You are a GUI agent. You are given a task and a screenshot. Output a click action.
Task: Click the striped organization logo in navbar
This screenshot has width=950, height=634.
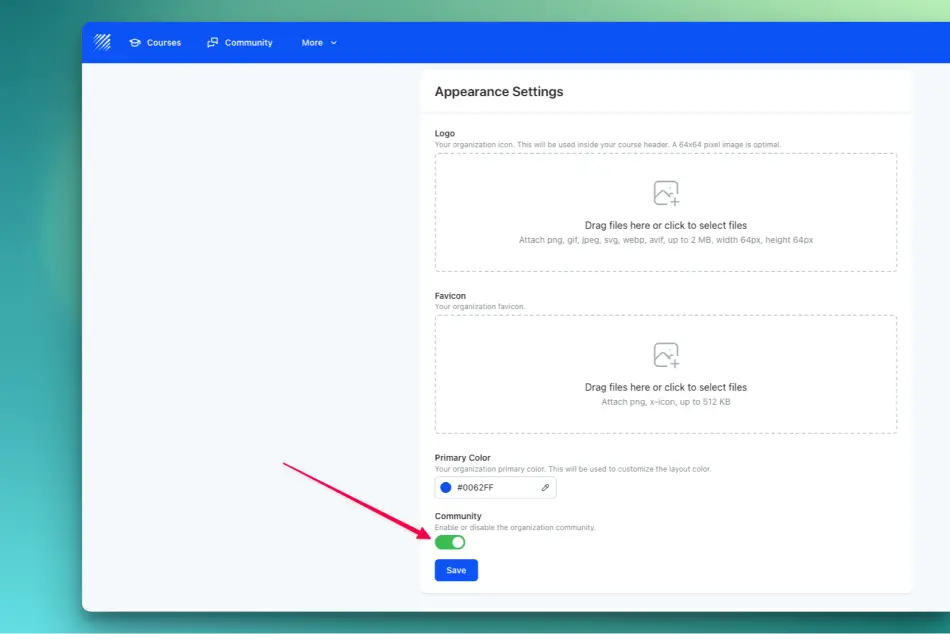pos(102,42)
